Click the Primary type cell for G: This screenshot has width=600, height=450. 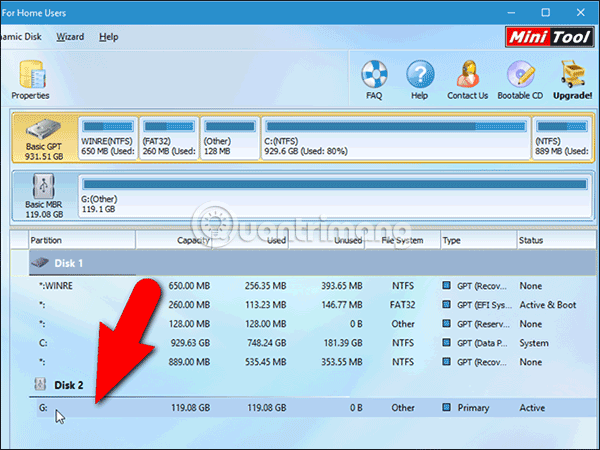point(473,408)
